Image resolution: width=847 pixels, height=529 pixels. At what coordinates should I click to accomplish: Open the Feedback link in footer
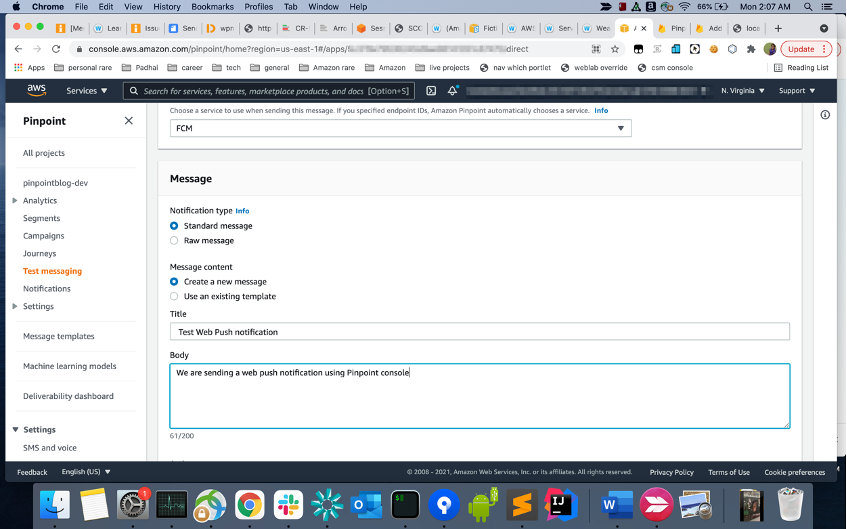coord(32,472)
